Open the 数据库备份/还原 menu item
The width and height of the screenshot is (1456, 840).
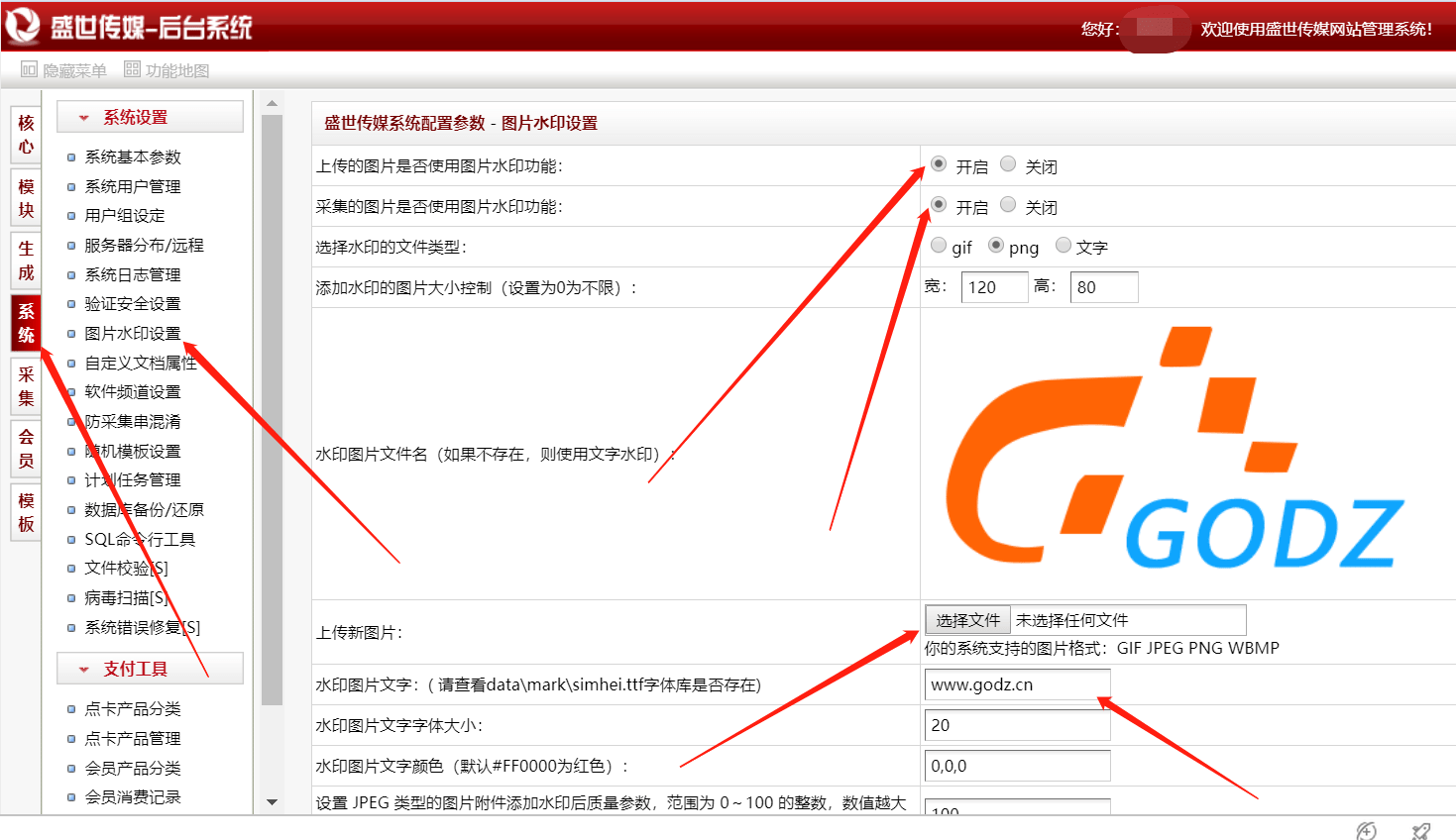pos(142,509)
